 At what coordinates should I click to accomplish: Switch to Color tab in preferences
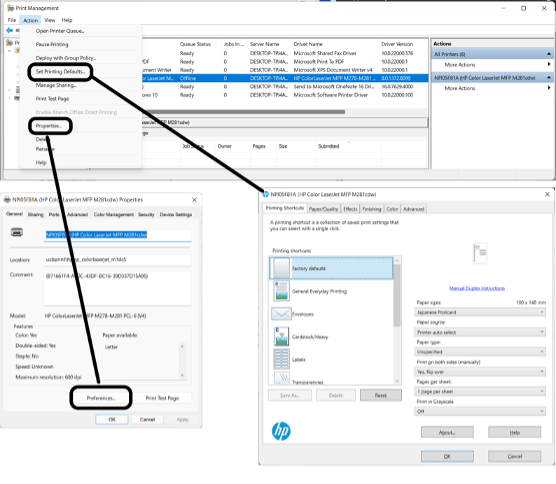pos(392,209)
